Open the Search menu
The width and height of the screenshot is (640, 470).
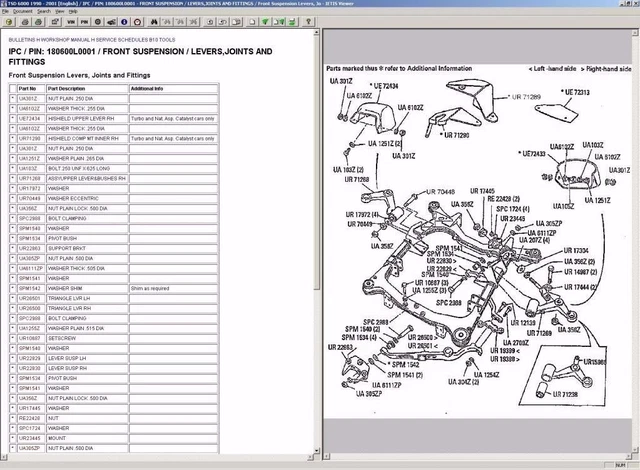point(44,11)
